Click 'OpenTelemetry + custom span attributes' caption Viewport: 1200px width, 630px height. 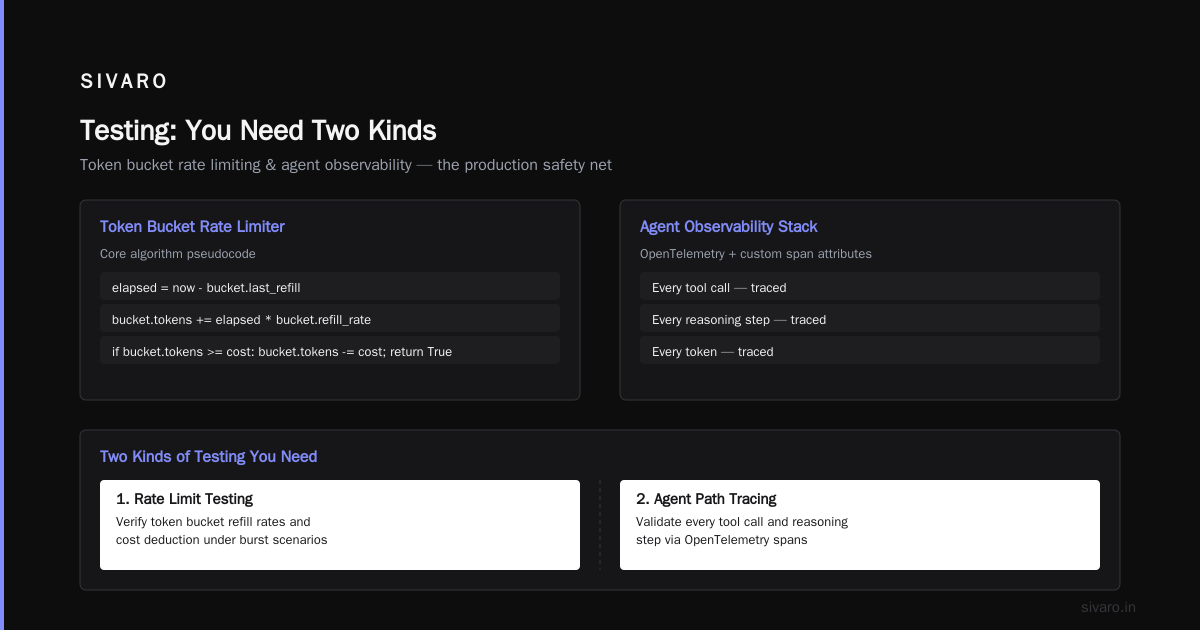click(x=756, y=254)
